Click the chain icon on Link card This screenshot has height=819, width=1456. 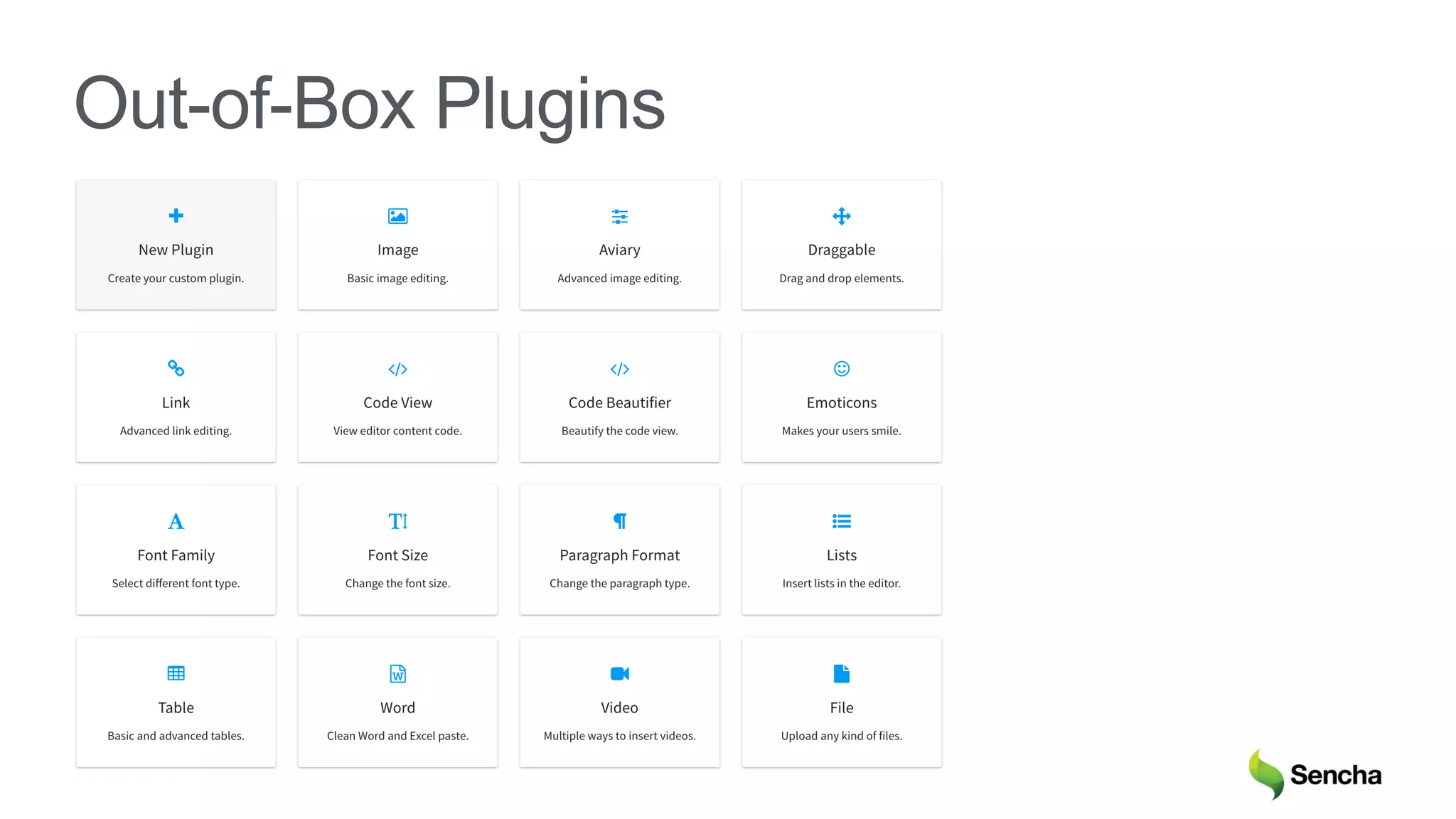click(176, 368)
